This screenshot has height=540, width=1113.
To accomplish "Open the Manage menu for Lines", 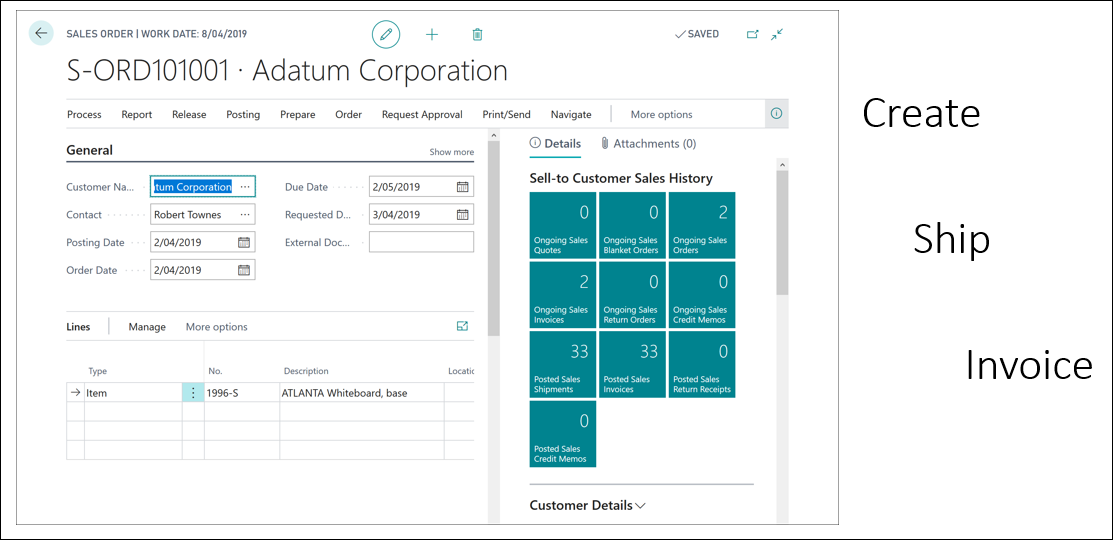I will click(x=147, y=326).
